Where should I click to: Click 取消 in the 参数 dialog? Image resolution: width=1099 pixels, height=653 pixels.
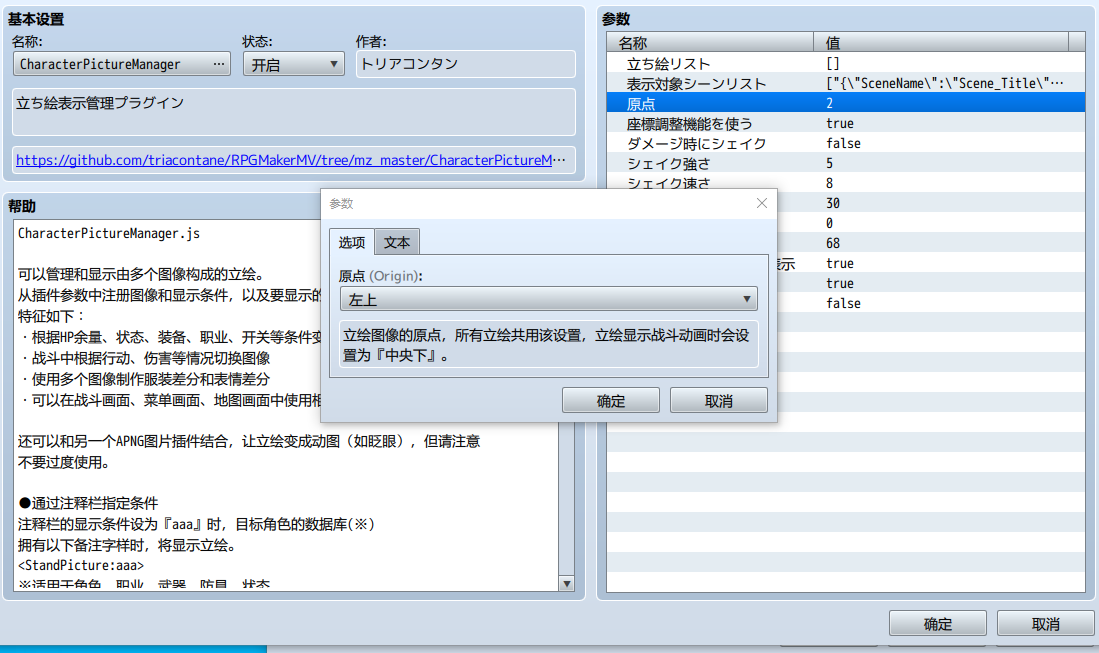(718, 401)
